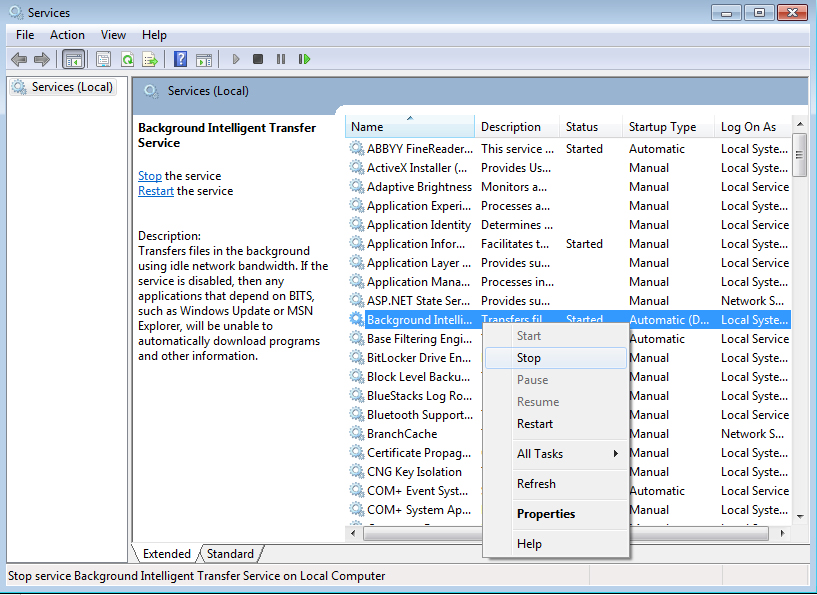This screenshot has width=817, height=595.
Task: Click the gear icon beside Background Intelligent Transfer row
Action: 356,319
